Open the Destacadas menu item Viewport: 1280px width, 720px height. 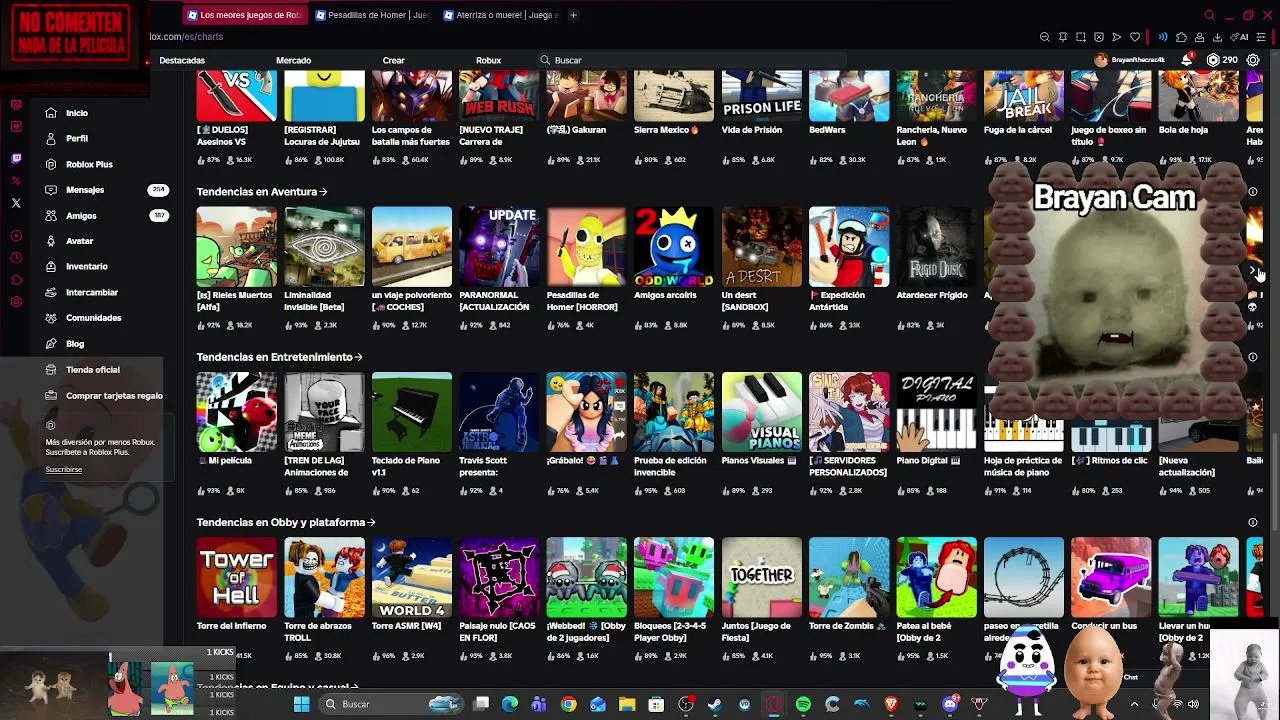[x=182, y=60]
